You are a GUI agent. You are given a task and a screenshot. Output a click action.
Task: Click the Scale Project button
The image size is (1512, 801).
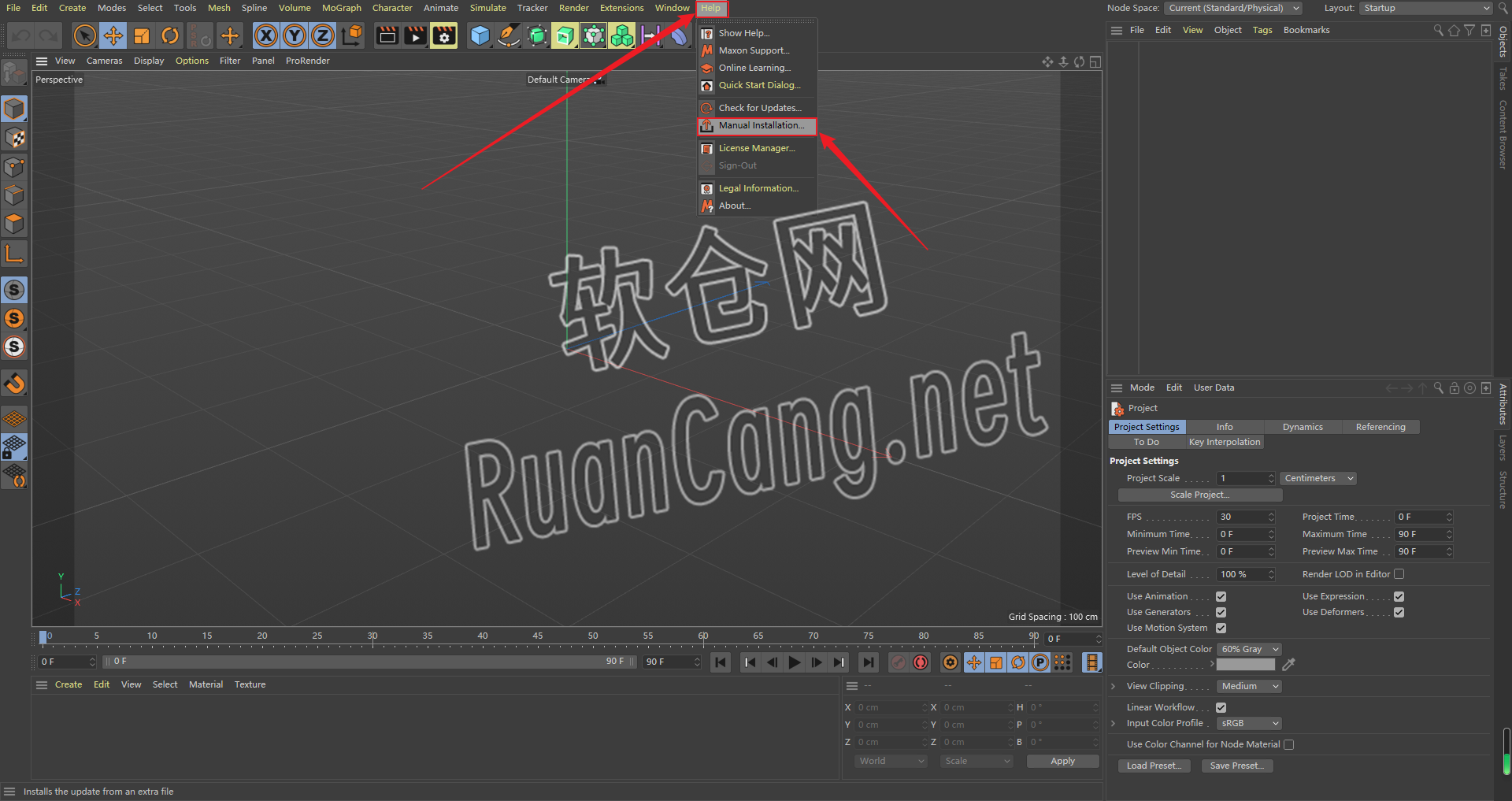[x=1199, y=495]
